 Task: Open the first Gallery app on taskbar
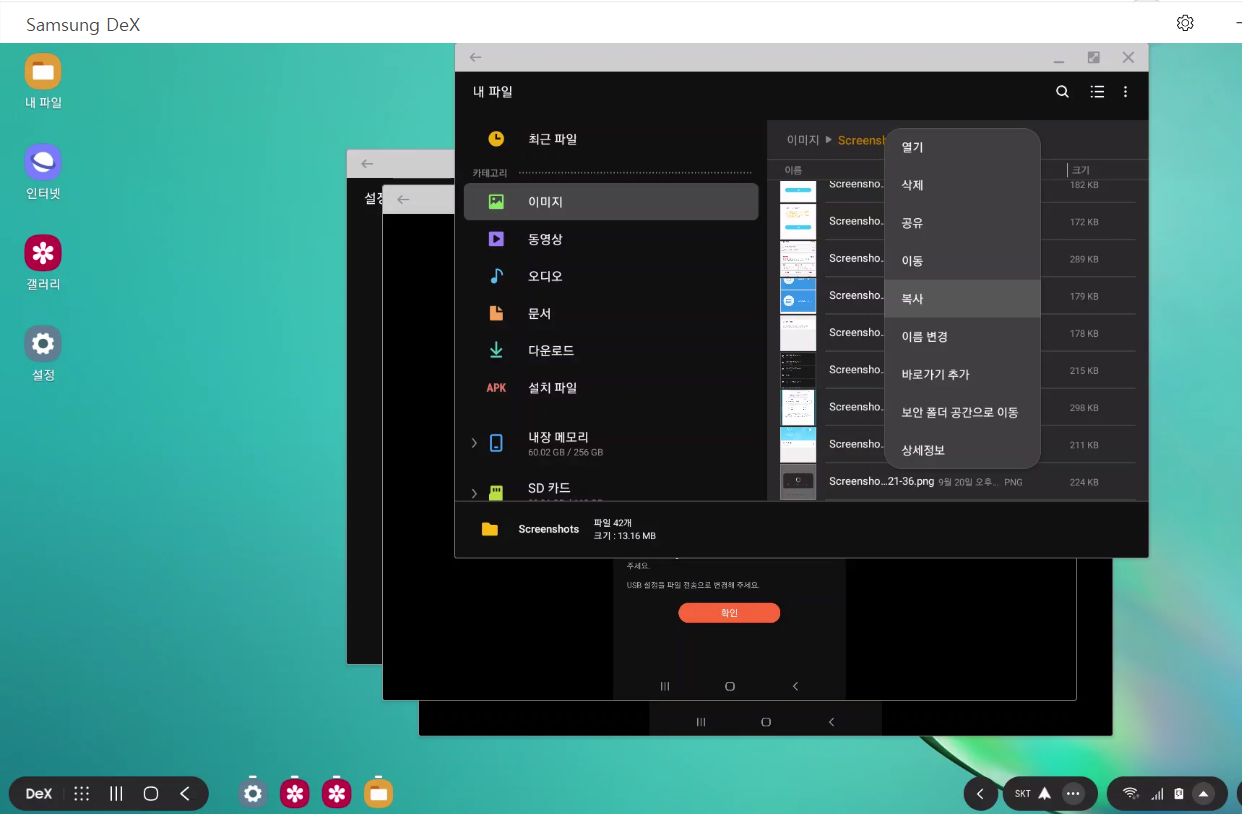(x=294, y=793)
